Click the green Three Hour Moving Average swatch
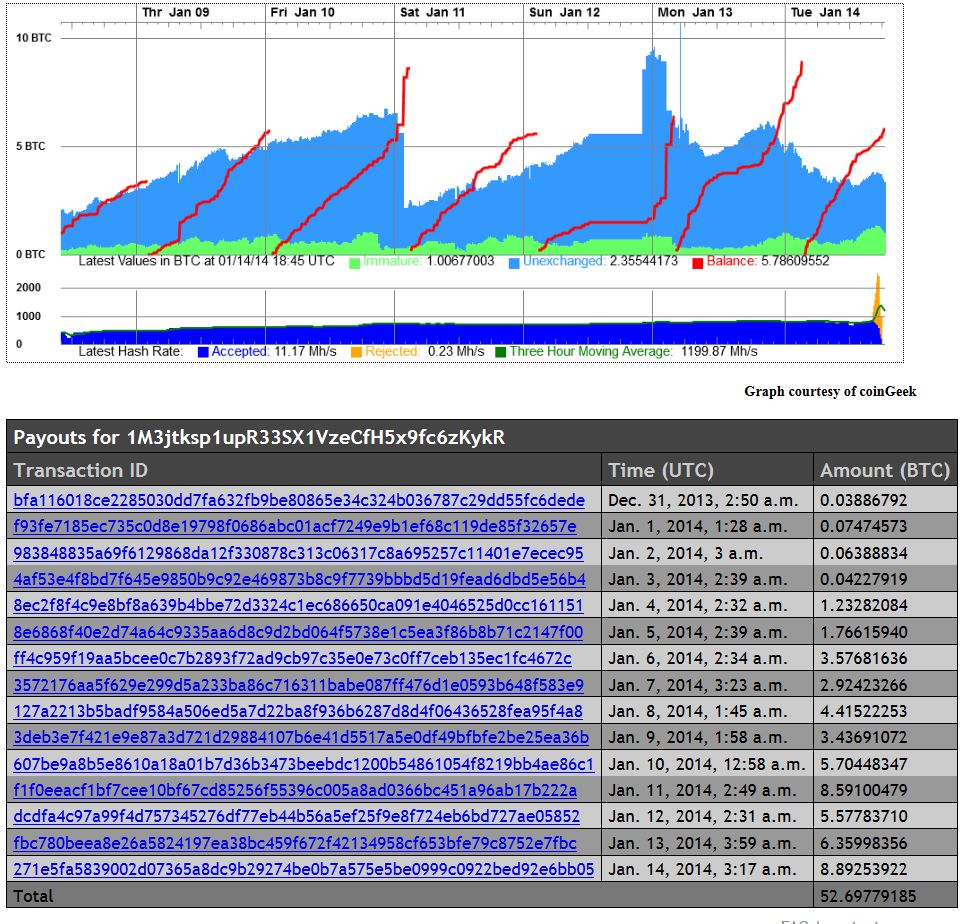 coord(501,352)
